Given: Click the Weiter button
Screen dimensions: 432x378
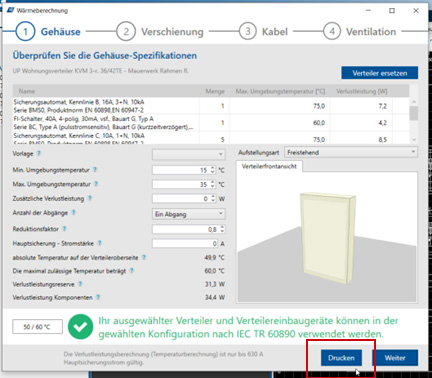Looking at the screenshot, I should click(x=395, y=358).
